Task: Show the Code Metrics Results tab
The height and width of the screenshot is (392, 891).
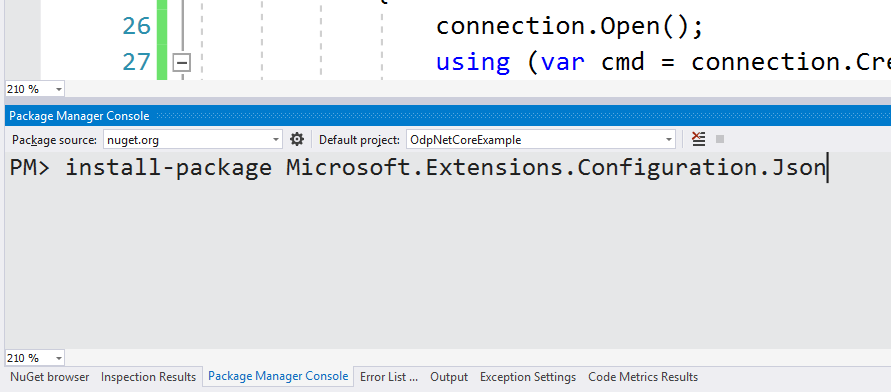Action: coord(643,377)
